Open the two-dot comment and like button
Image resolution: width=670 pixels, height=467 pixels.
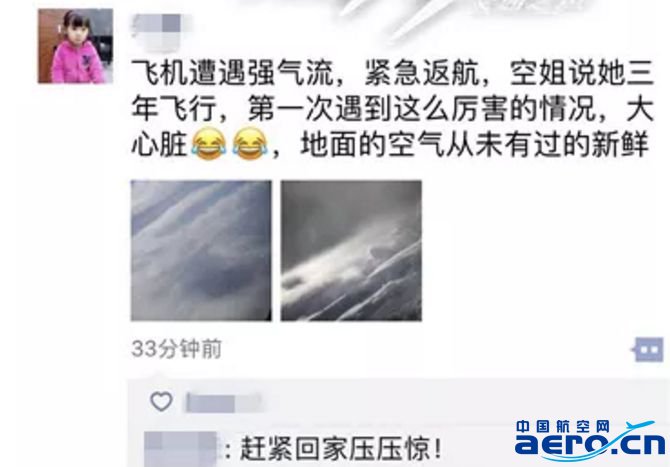648,350
